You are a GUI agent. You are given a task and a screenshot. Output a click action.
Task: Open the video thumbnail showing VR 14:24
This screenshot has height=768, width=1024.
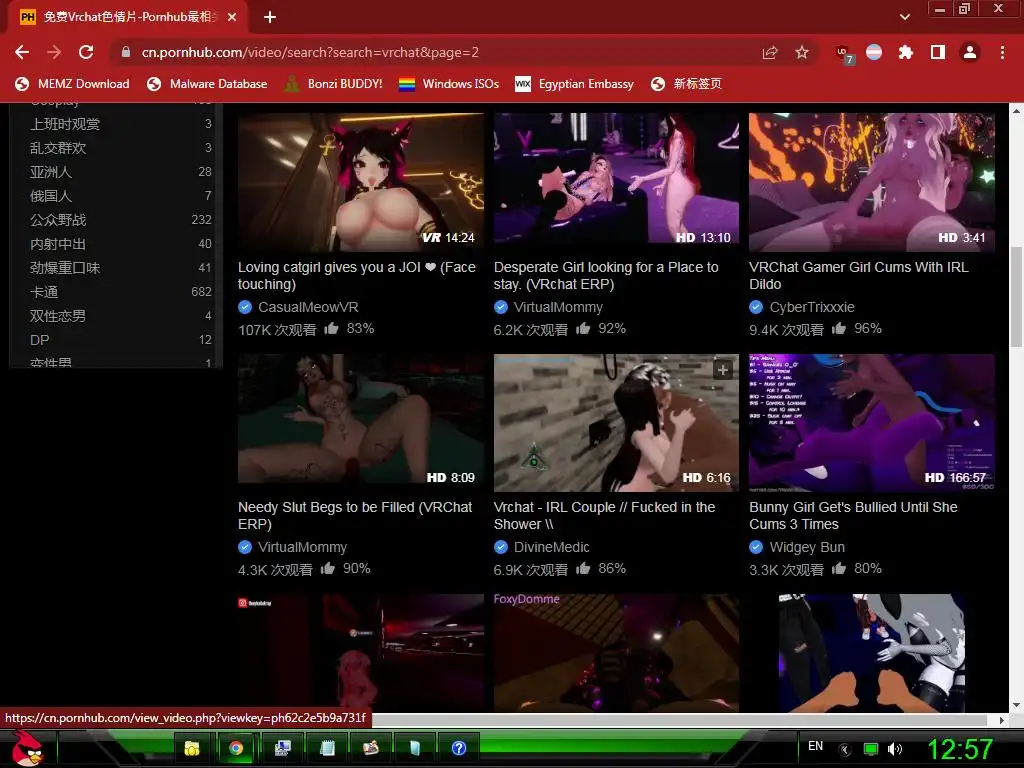[x=360, y=180]
